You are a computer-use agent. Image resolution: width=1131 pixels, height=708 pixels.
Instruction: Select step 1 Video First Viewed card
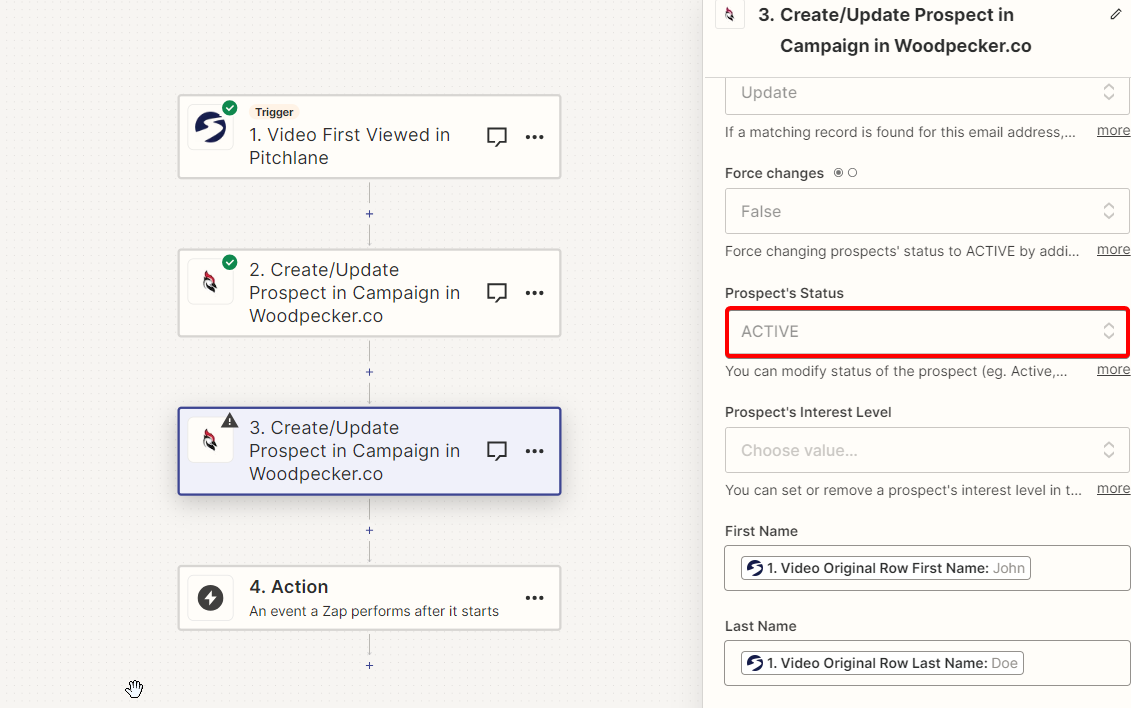click(369, 136)
